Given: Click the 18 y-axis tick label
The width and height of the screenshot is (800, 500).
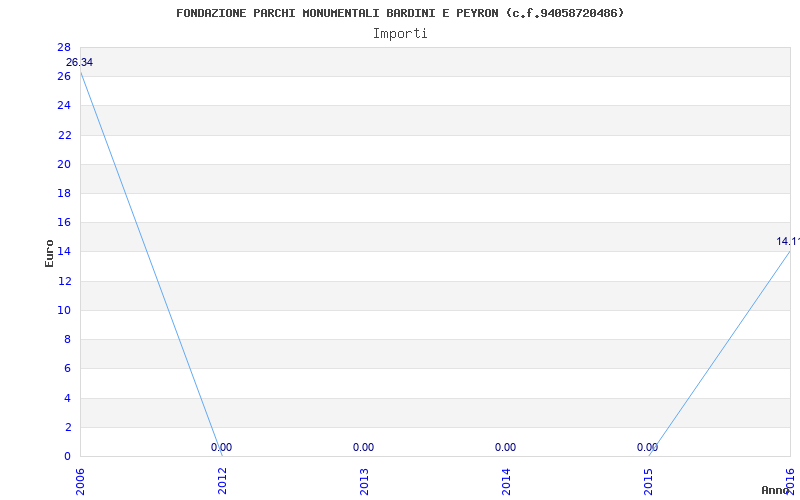Looking at the screenshot, I should (x=64, y=193).
